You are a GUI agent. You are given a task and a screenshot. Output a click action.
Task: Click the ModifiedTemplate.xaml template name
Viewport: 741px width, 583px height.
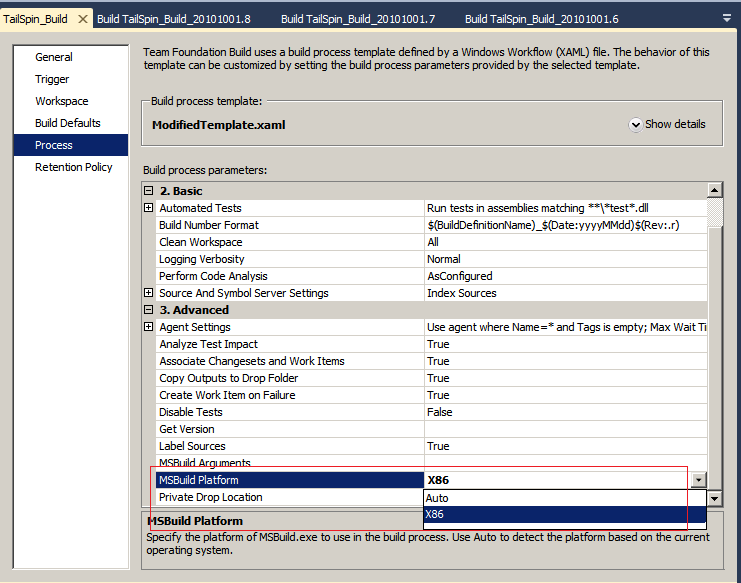coord(219,125)
